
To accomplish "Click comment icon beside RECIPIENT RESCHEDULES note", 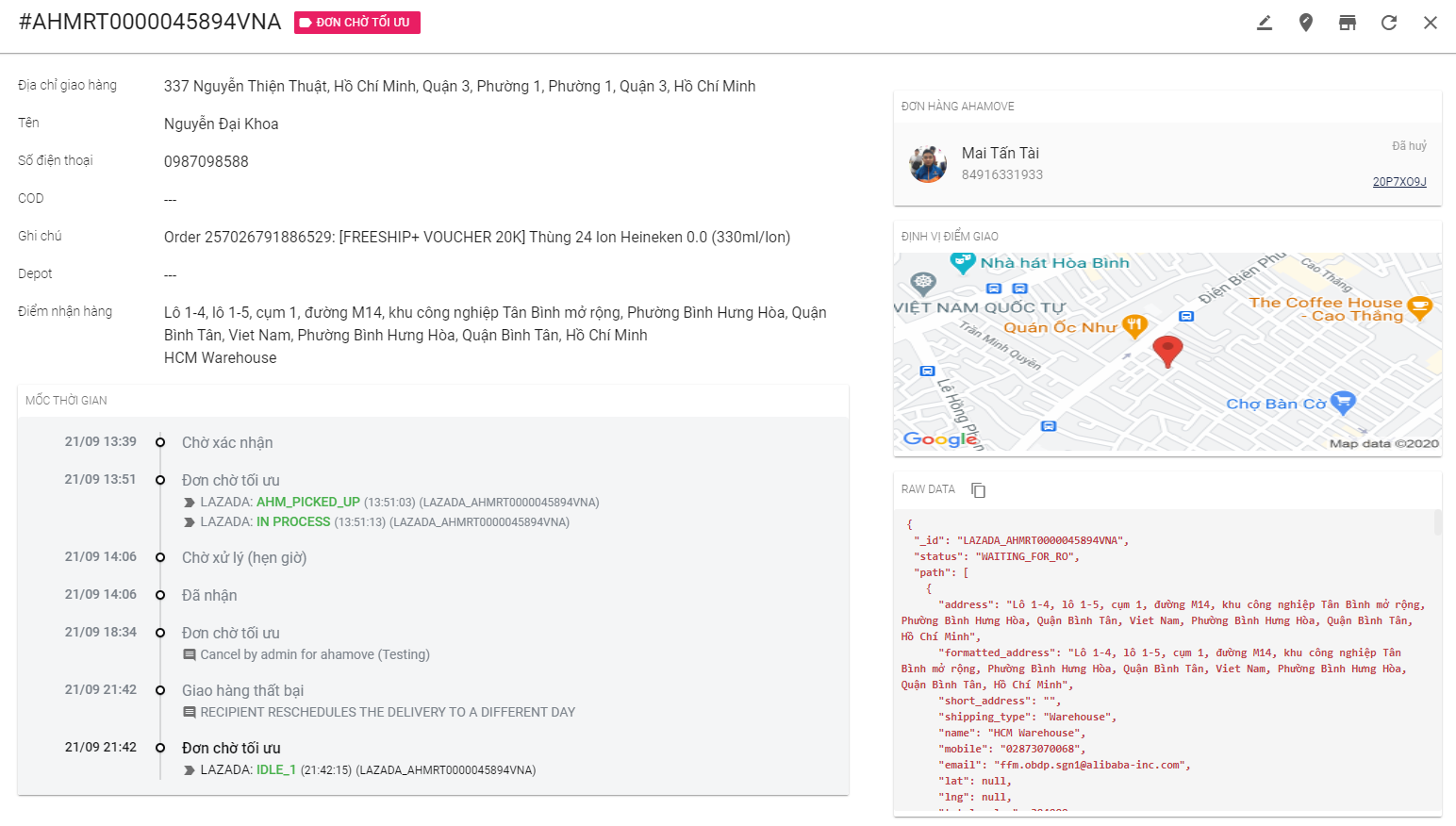I will (190, 712).
